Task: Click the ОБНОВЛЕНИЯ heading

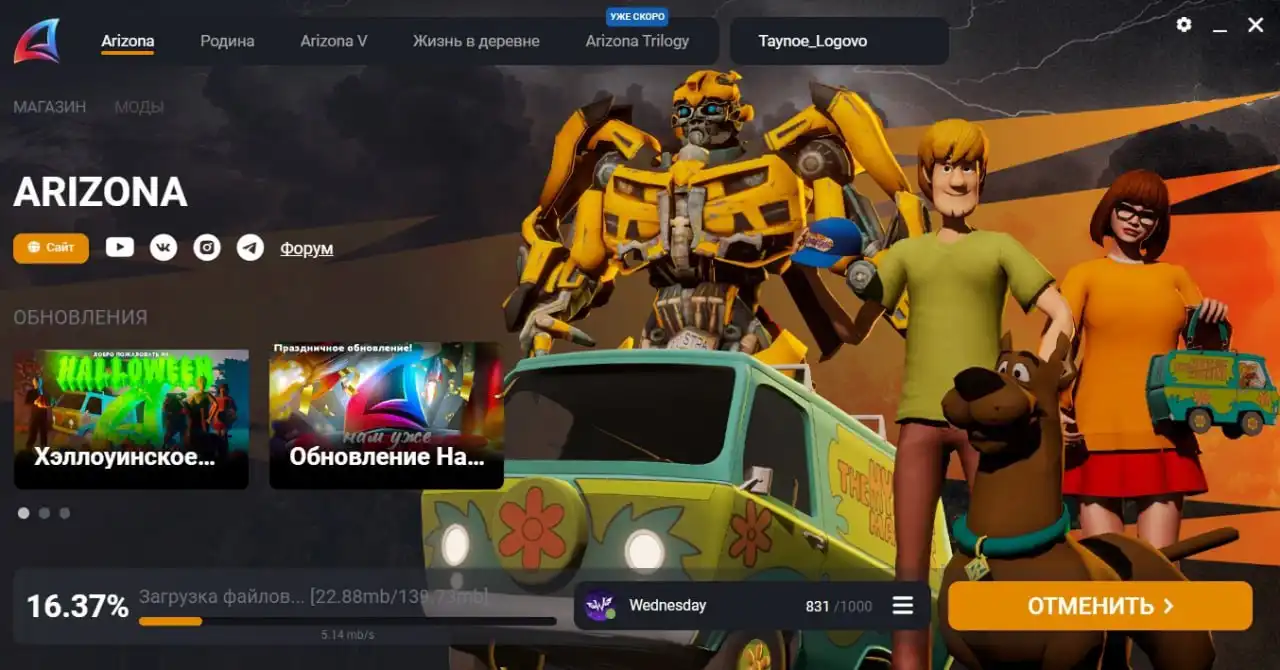Action: [x=80, y=318]
